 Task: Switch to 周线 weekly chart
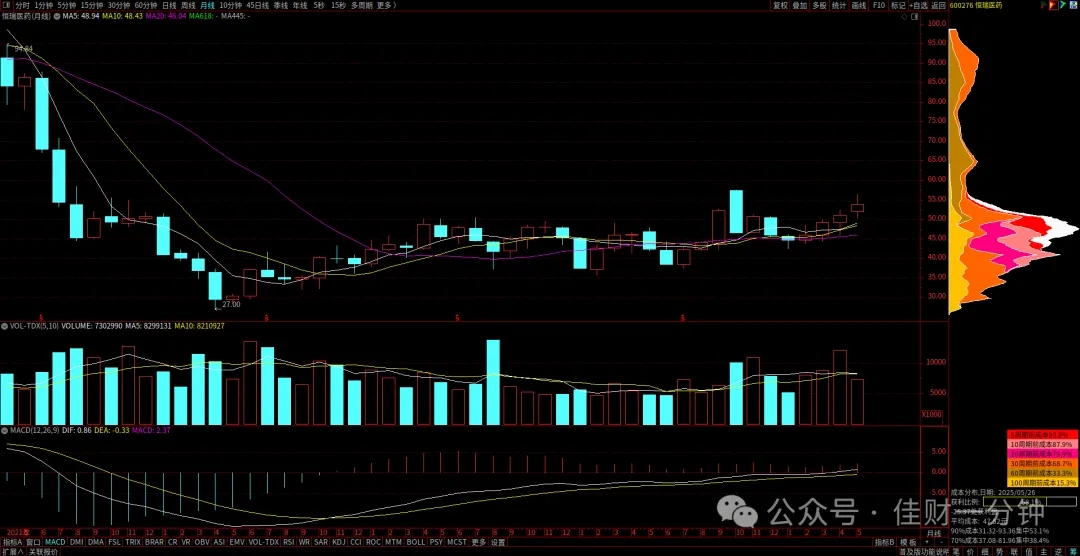188,5
